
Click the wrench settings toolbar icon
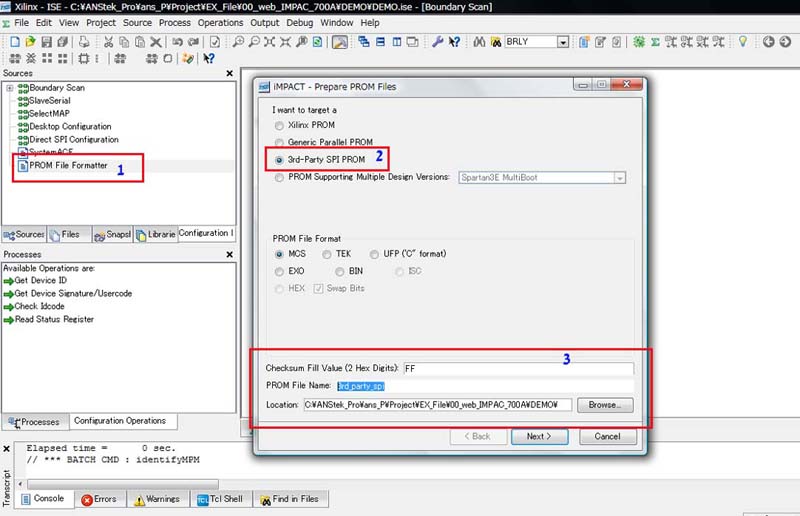point(437,42)
